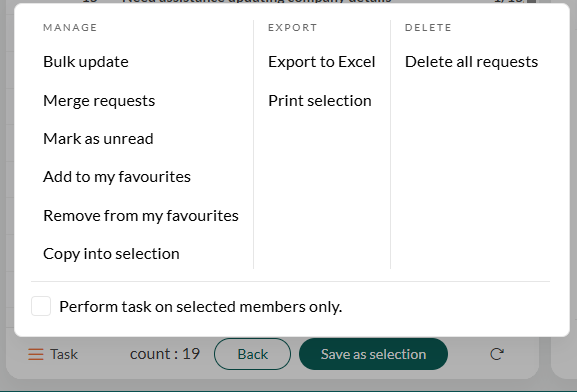The width and height of the screenshot is (577, 392).
Task: Choose Add to my favourites
Action: 117,177
